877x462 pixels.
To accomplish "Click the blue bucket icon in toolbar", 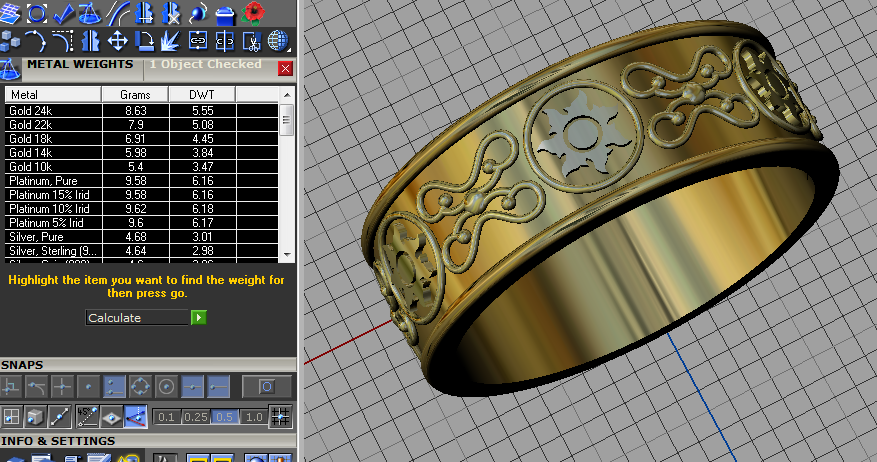I will tap(226, 13).
